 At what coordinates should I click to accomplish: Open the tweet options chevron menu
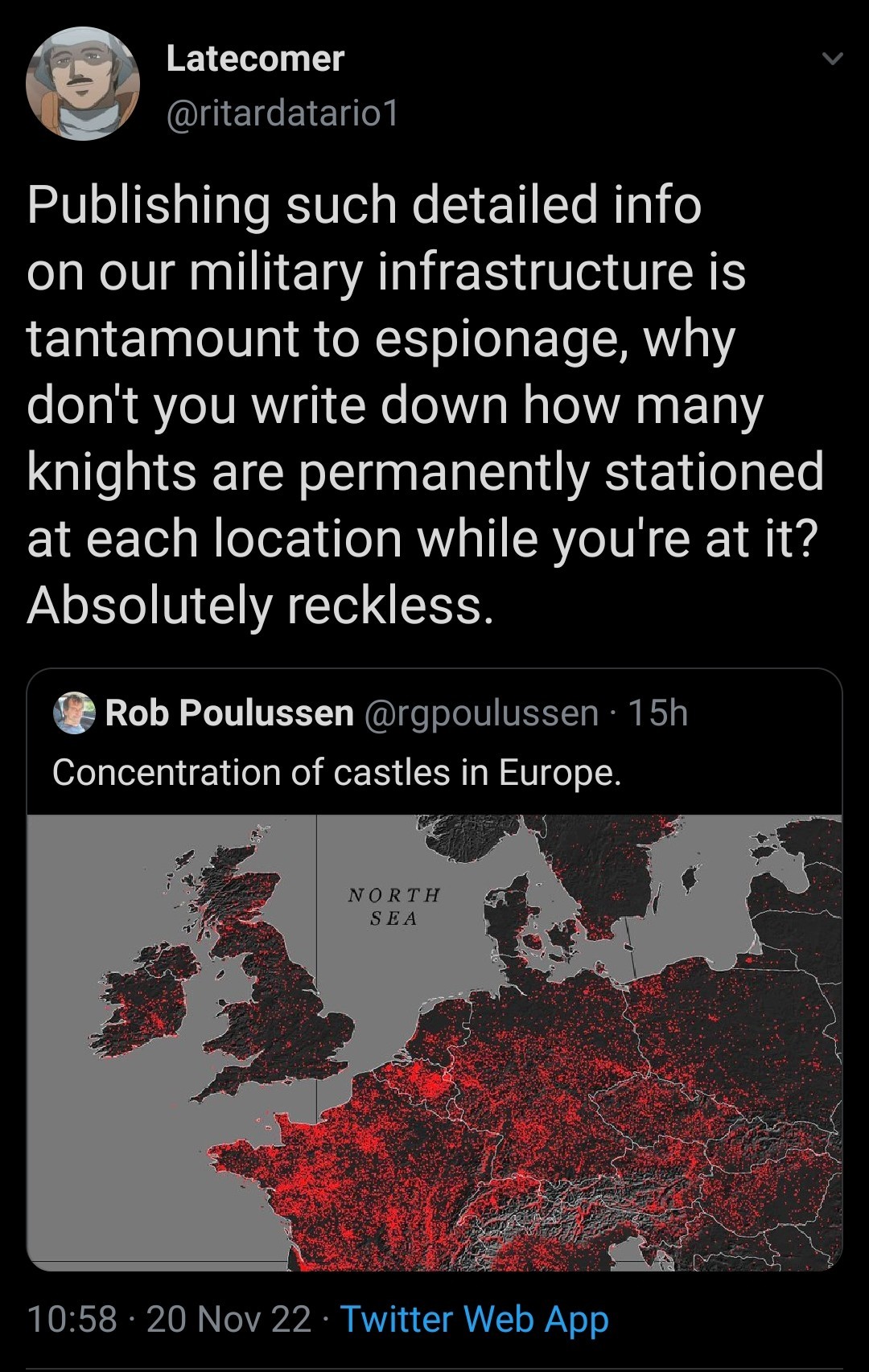pos(833,60)
